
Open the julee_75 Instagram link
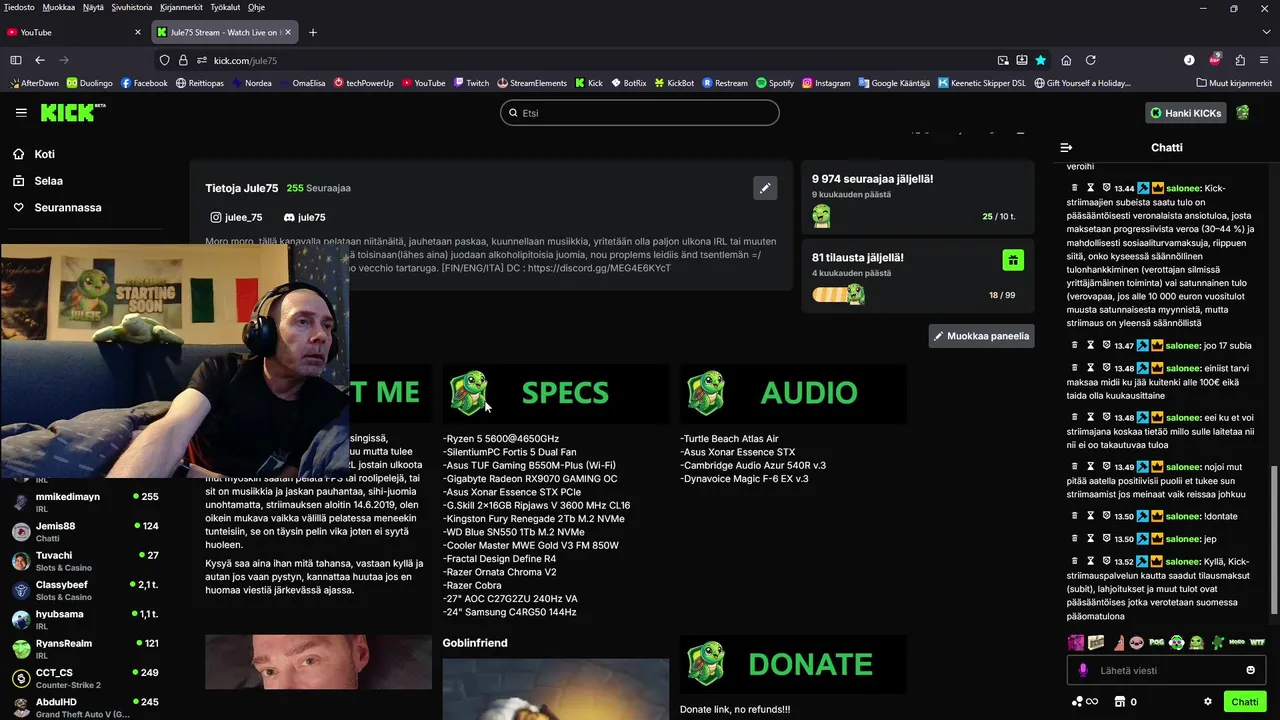tap(236, 217)
